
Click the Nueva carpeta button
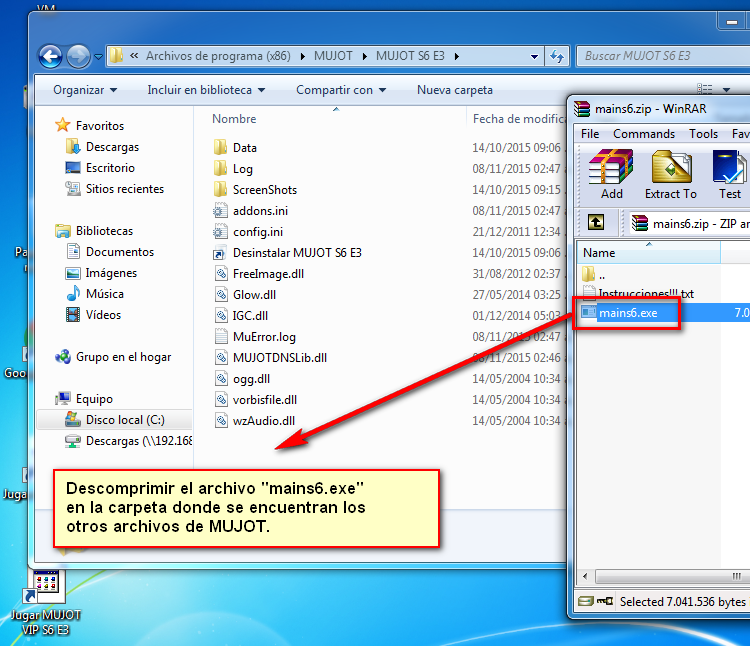[x=454, y=90]
